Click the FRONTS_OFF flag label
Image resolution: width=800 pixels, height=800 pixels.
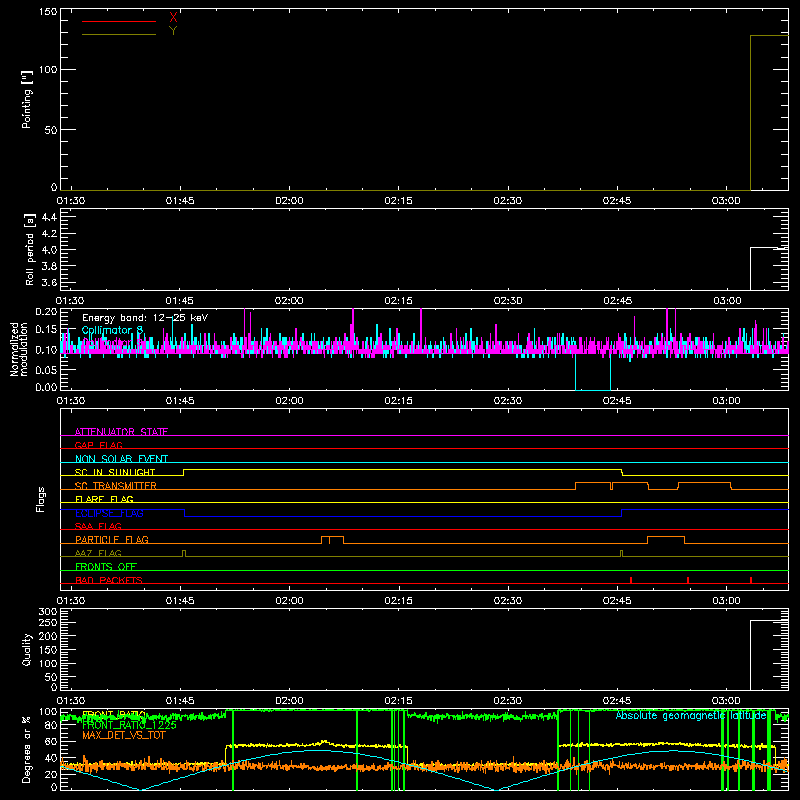[x=106, y=566]
